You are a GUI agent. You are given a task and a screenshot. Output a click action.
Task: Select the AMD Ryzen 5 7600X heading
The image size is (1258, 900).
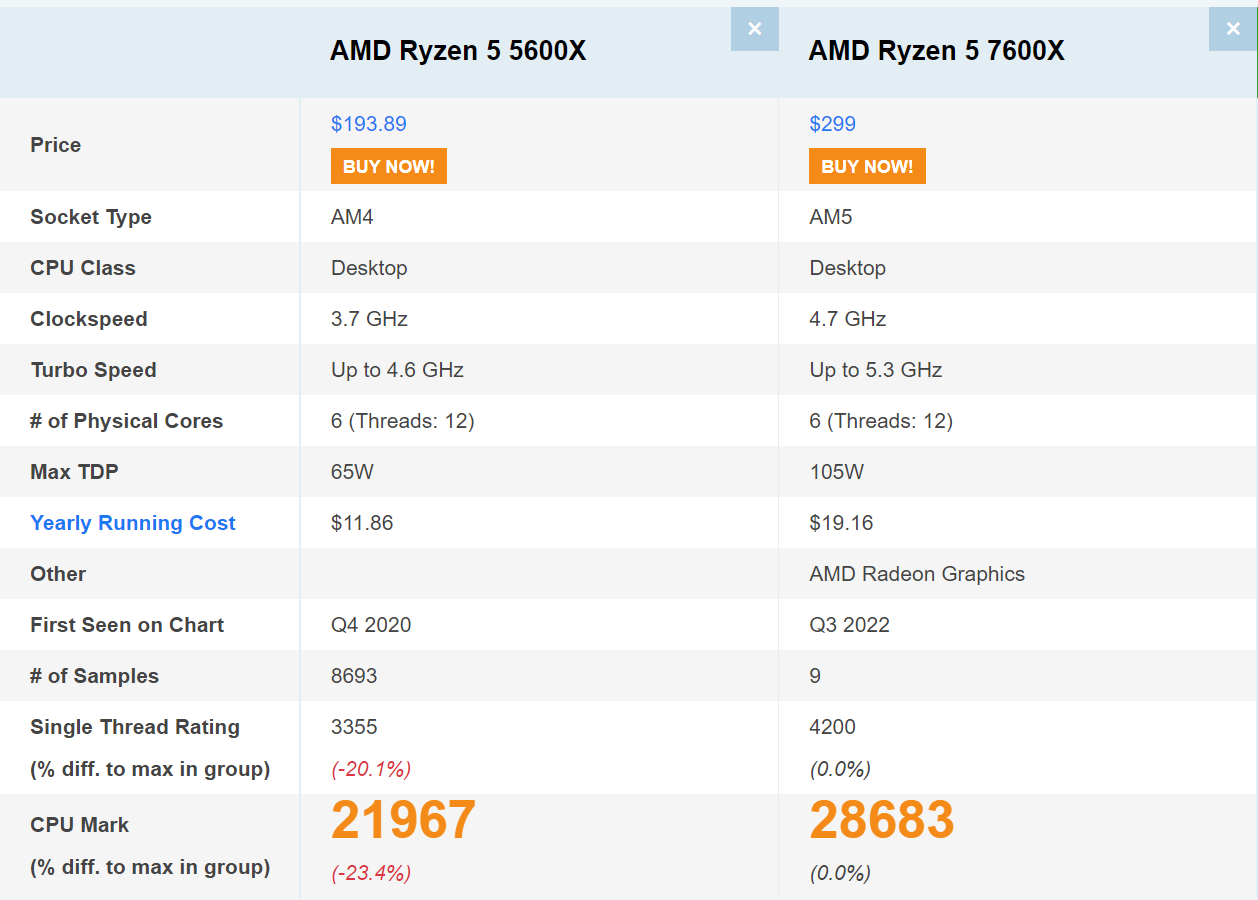coord(937,51)
